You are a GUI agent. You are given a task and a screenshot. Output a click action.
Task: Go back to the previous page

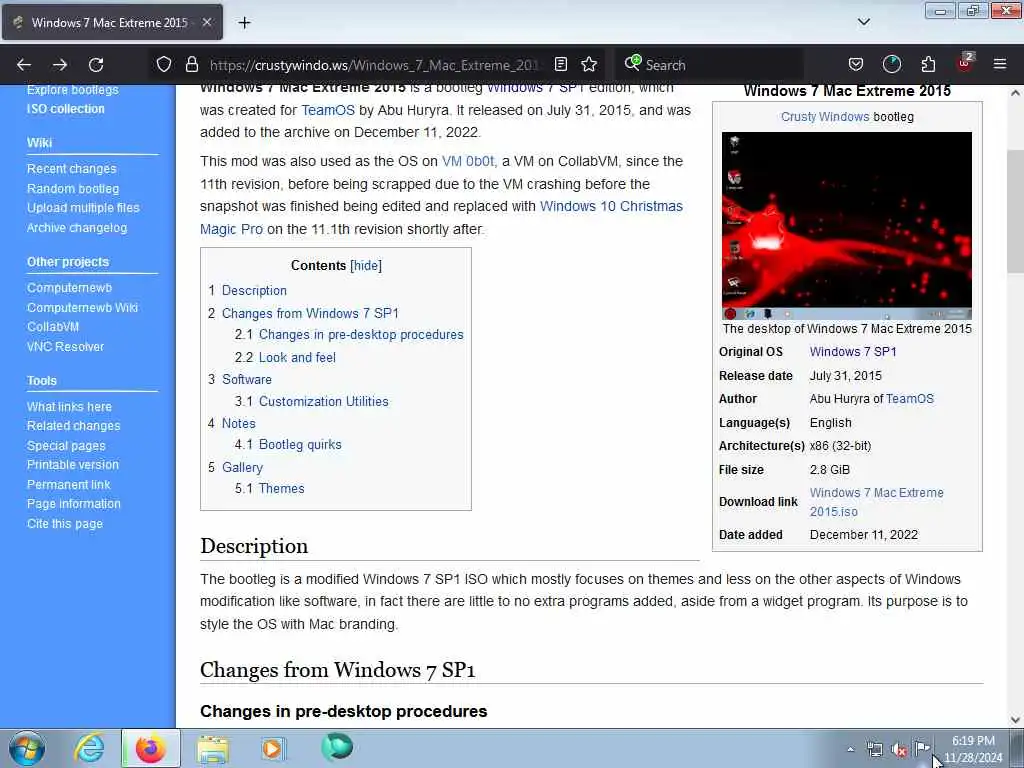[24, 65]
